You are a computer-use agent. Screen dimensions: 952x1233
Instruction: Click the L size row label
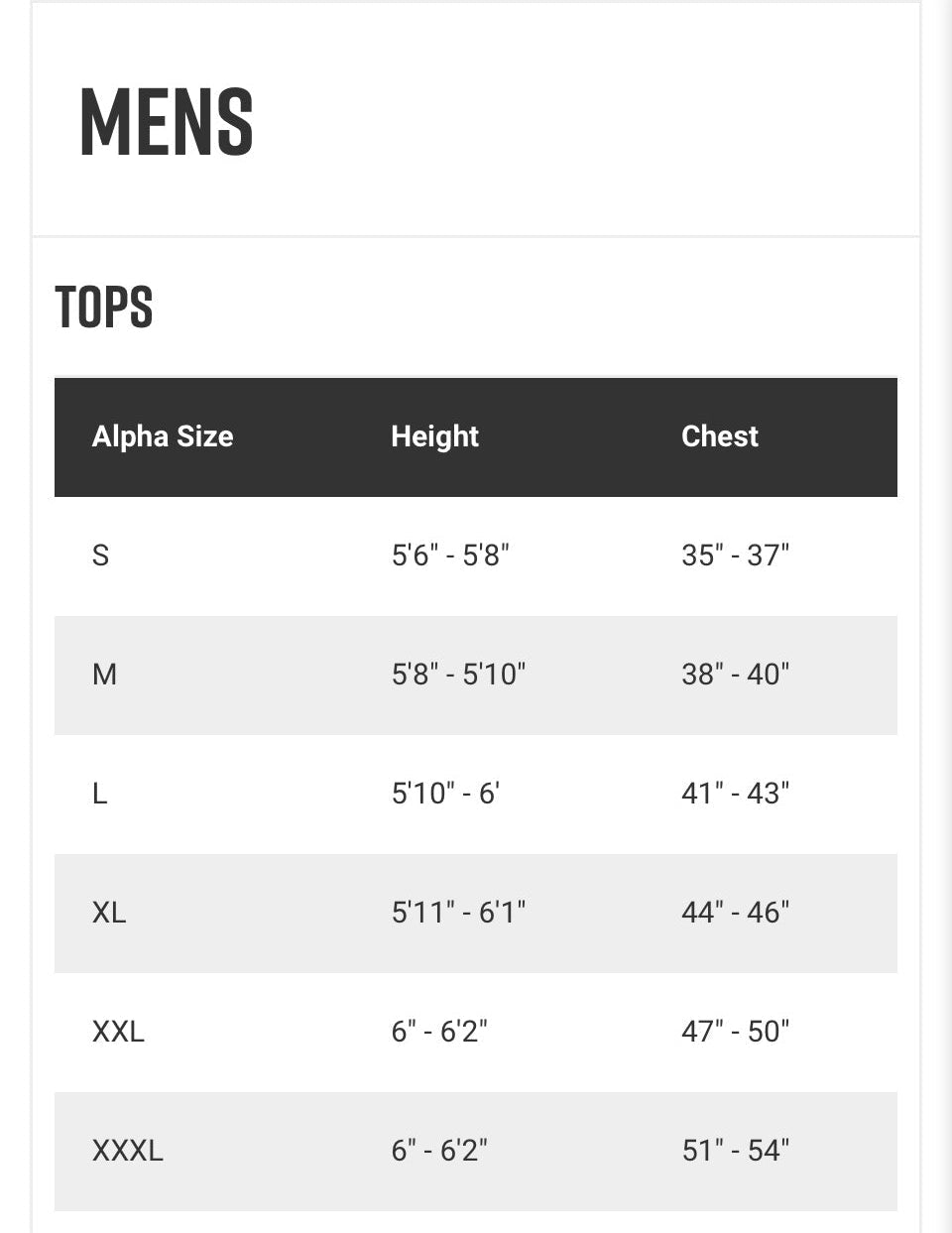[99, 794]
